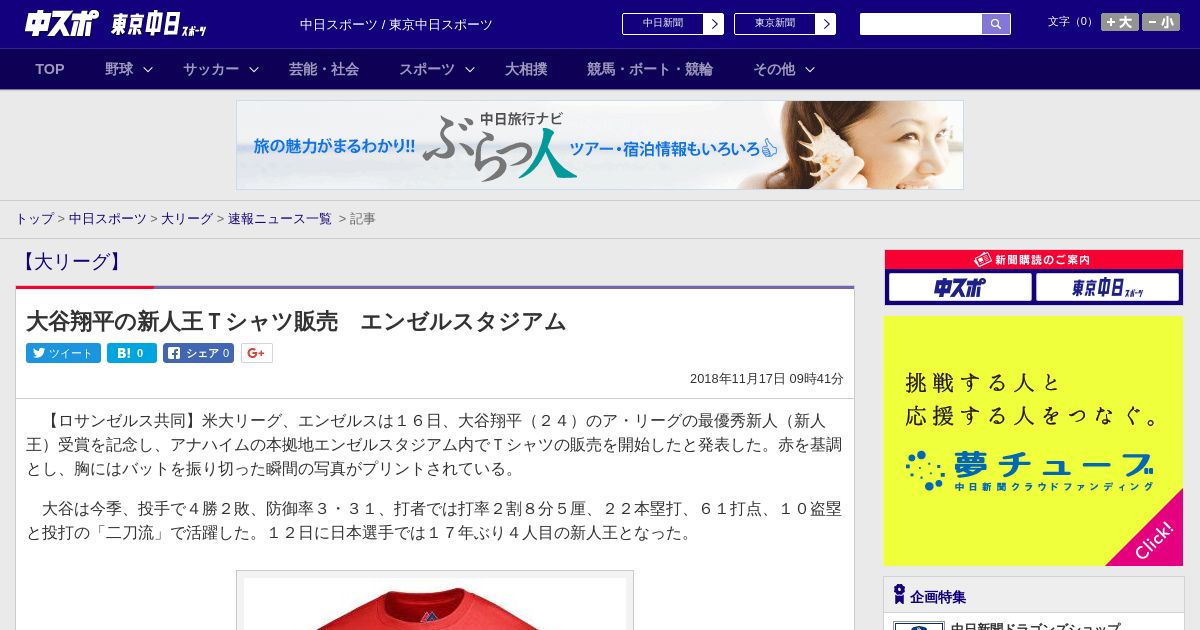This screenshot has width=1200, height=630.
Task: Follow the トップ breadcrumb link
Action: click(x=34, y=218)
